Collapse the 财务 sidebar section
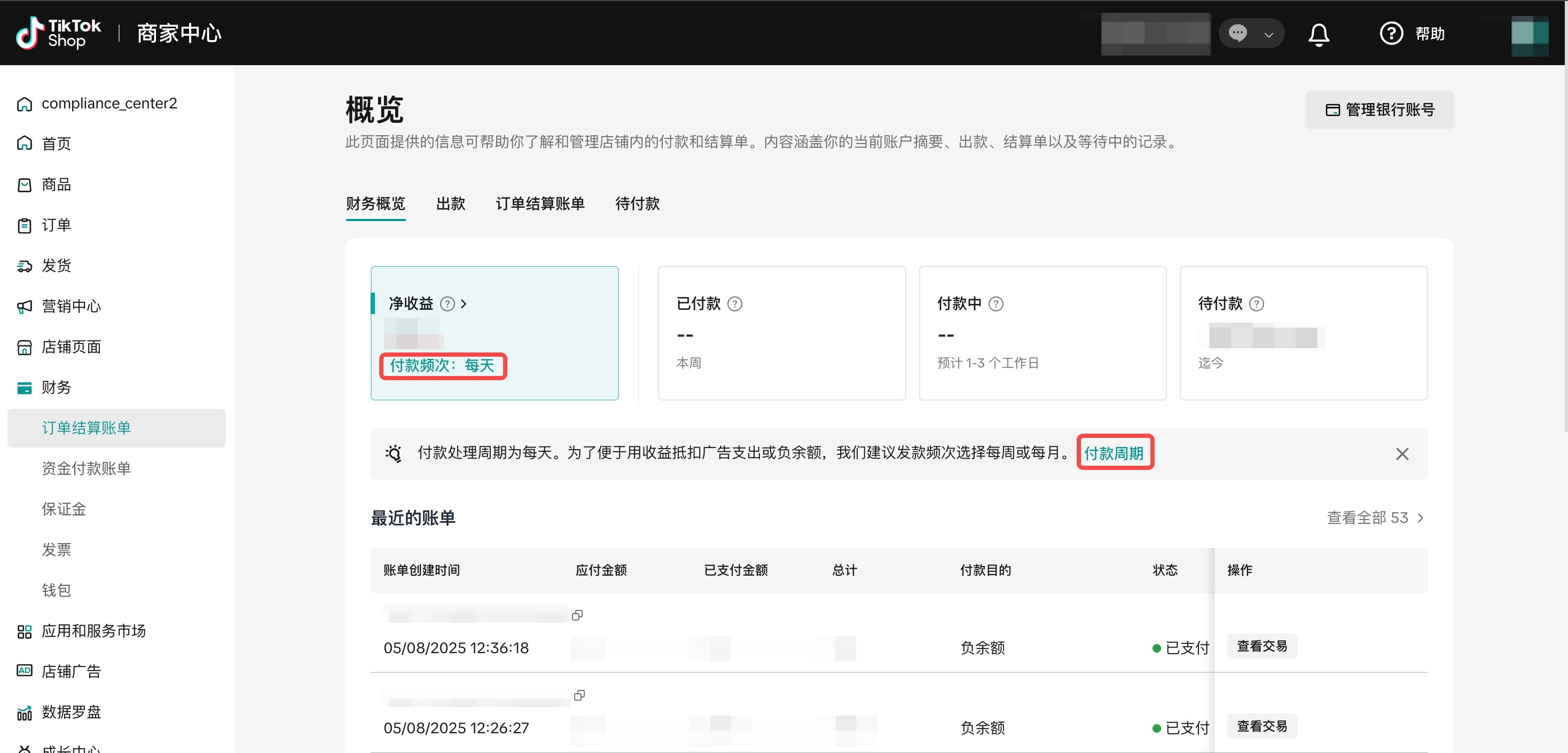This screenshot has height=753, width=1568. (56, 387)
